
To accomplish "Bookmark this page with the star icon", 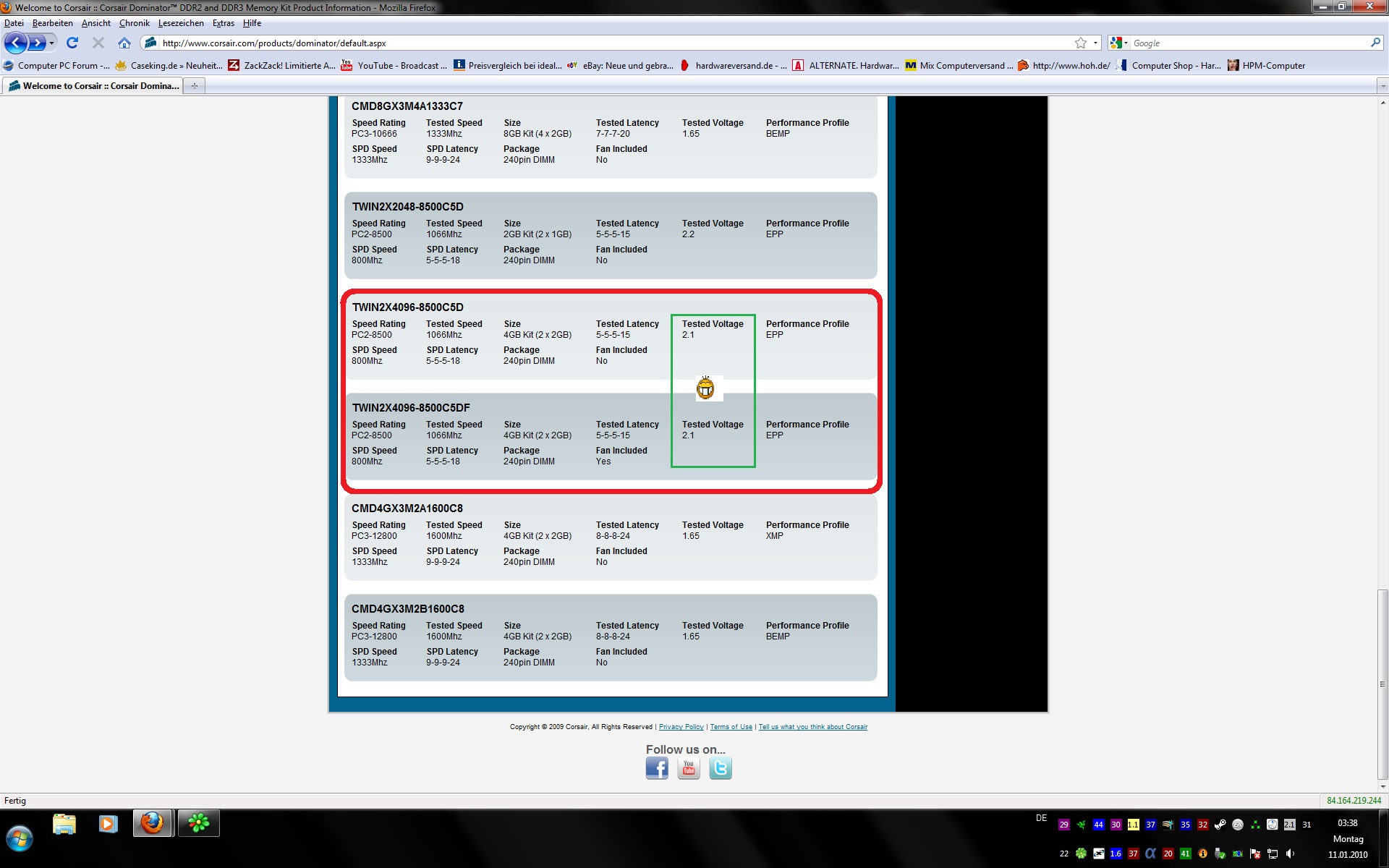I will click(1081, 43).
